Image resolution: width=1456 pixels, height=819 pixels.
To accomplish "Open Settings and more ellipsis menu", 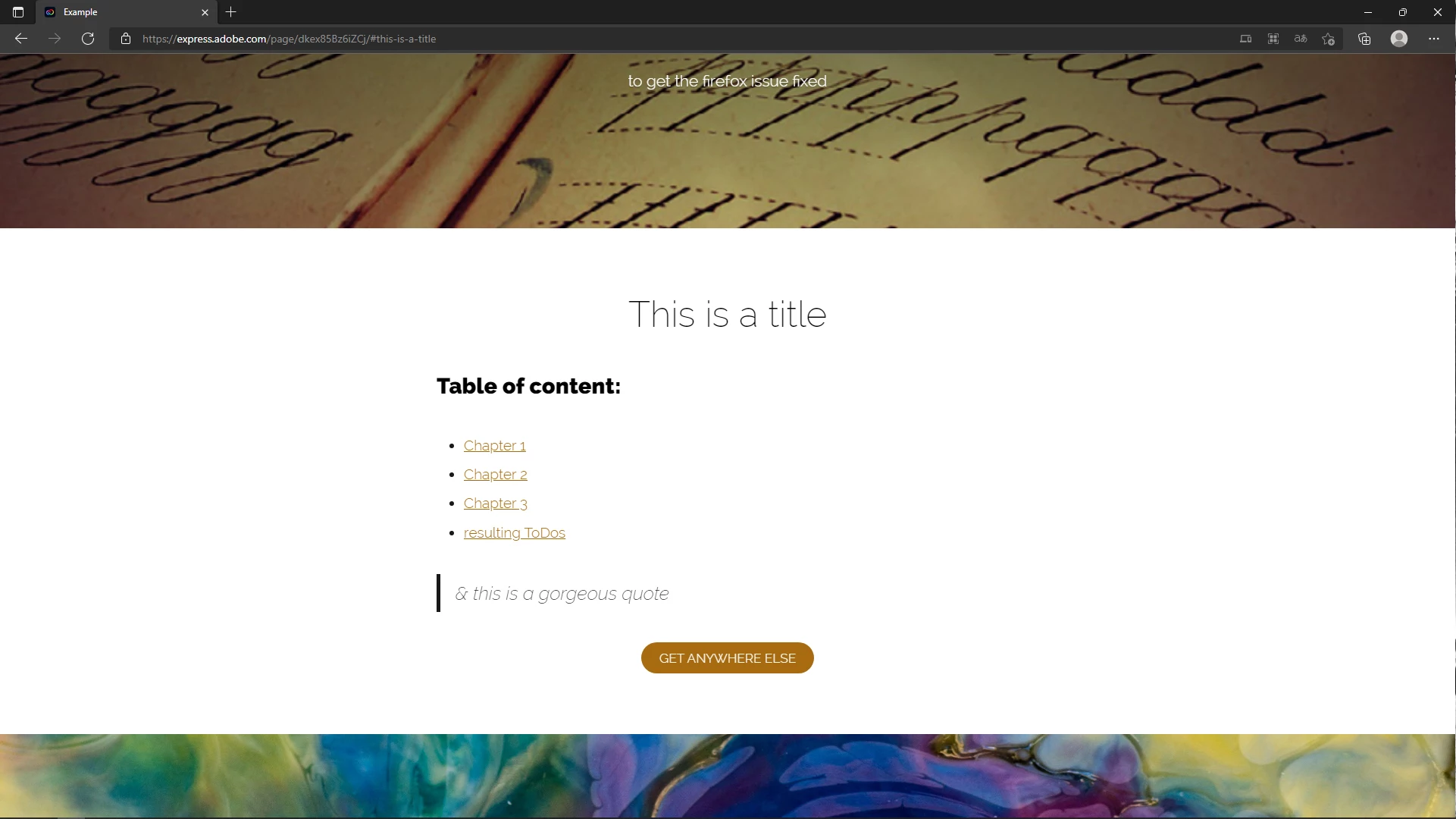I will (x=1434, y=39).
